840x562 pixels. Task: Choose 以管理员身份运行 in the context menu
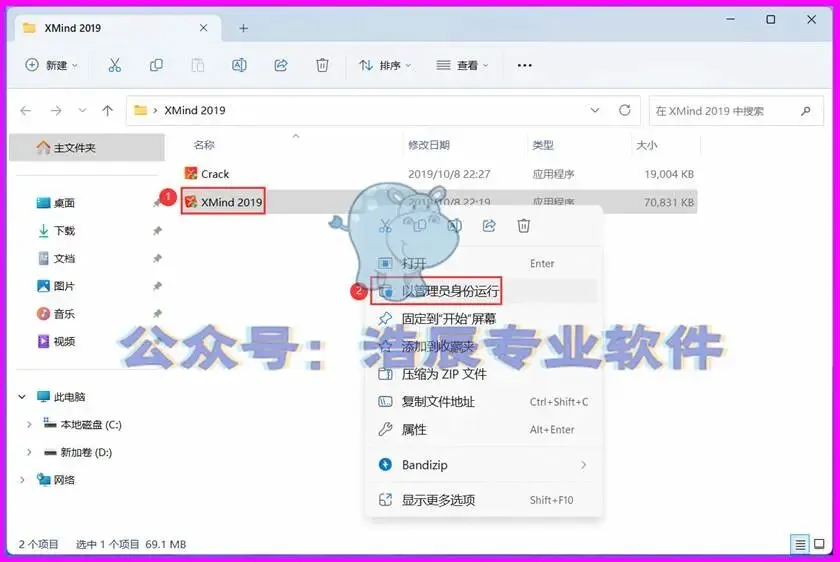click(x=484, y=291)
